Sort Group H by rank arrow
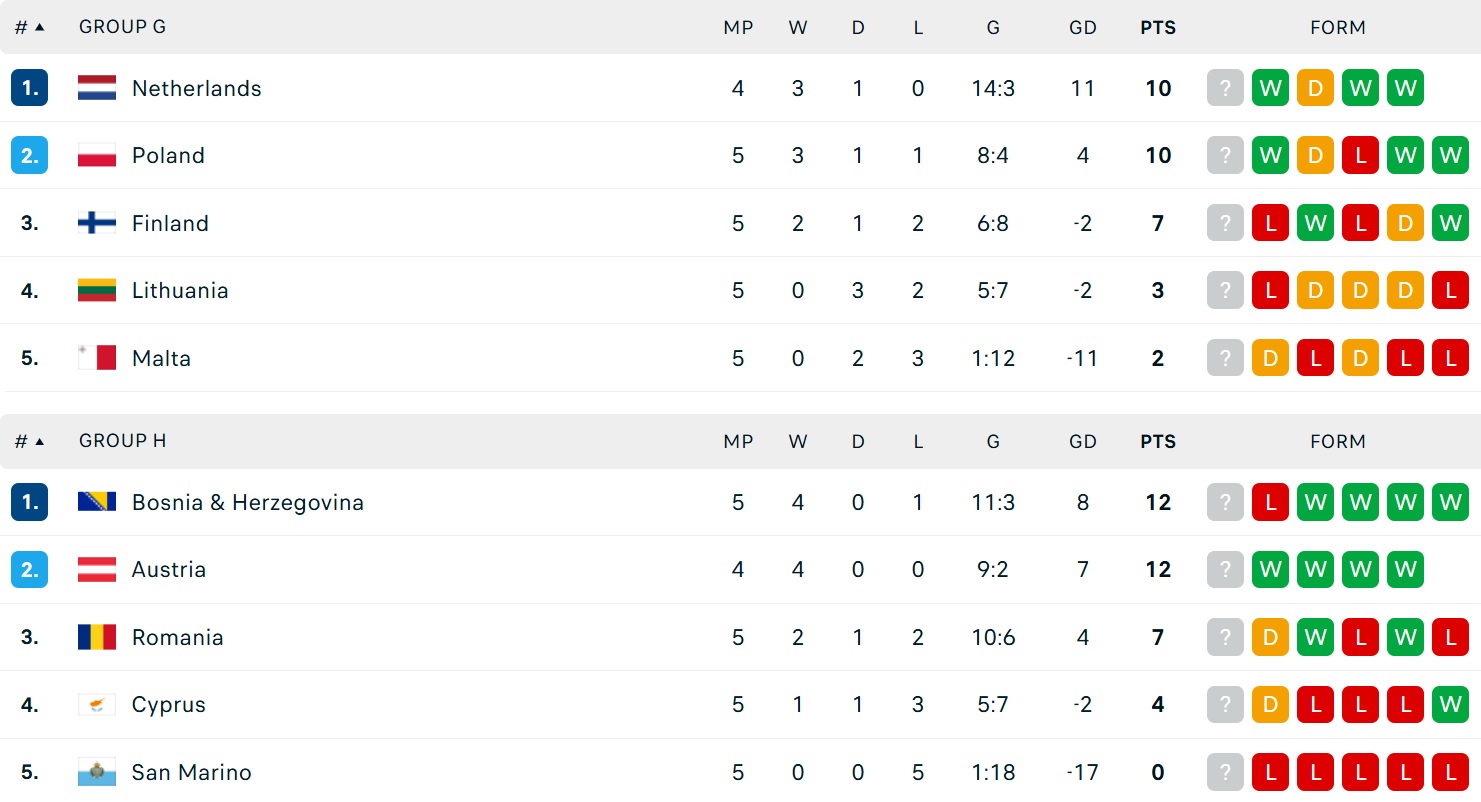This screenshot has height=802, width=1481. (39, 441)
